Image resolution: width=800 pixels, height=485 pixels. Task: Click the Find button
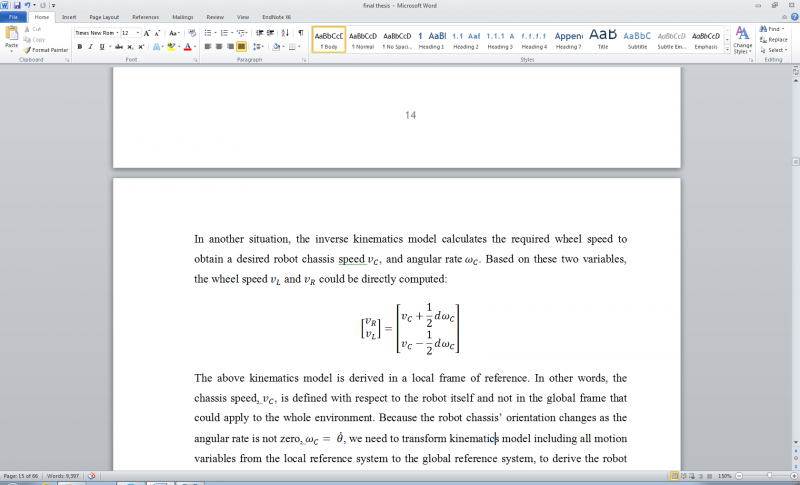(772, 29)
